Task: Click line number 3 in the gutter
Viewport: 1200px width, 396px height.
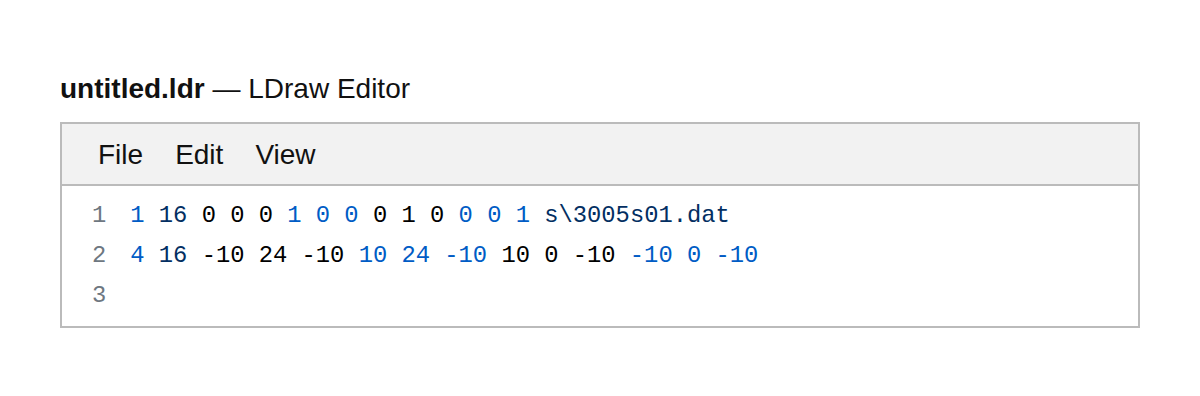Action: tap(98, 295)
